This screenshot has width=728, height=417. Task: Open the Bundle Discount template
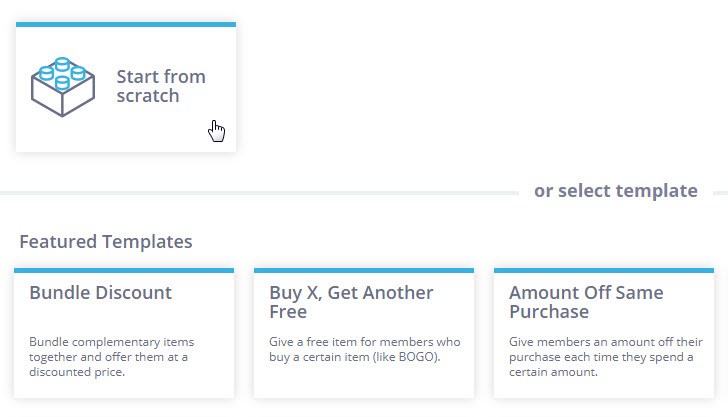click(x=124, y=333)
